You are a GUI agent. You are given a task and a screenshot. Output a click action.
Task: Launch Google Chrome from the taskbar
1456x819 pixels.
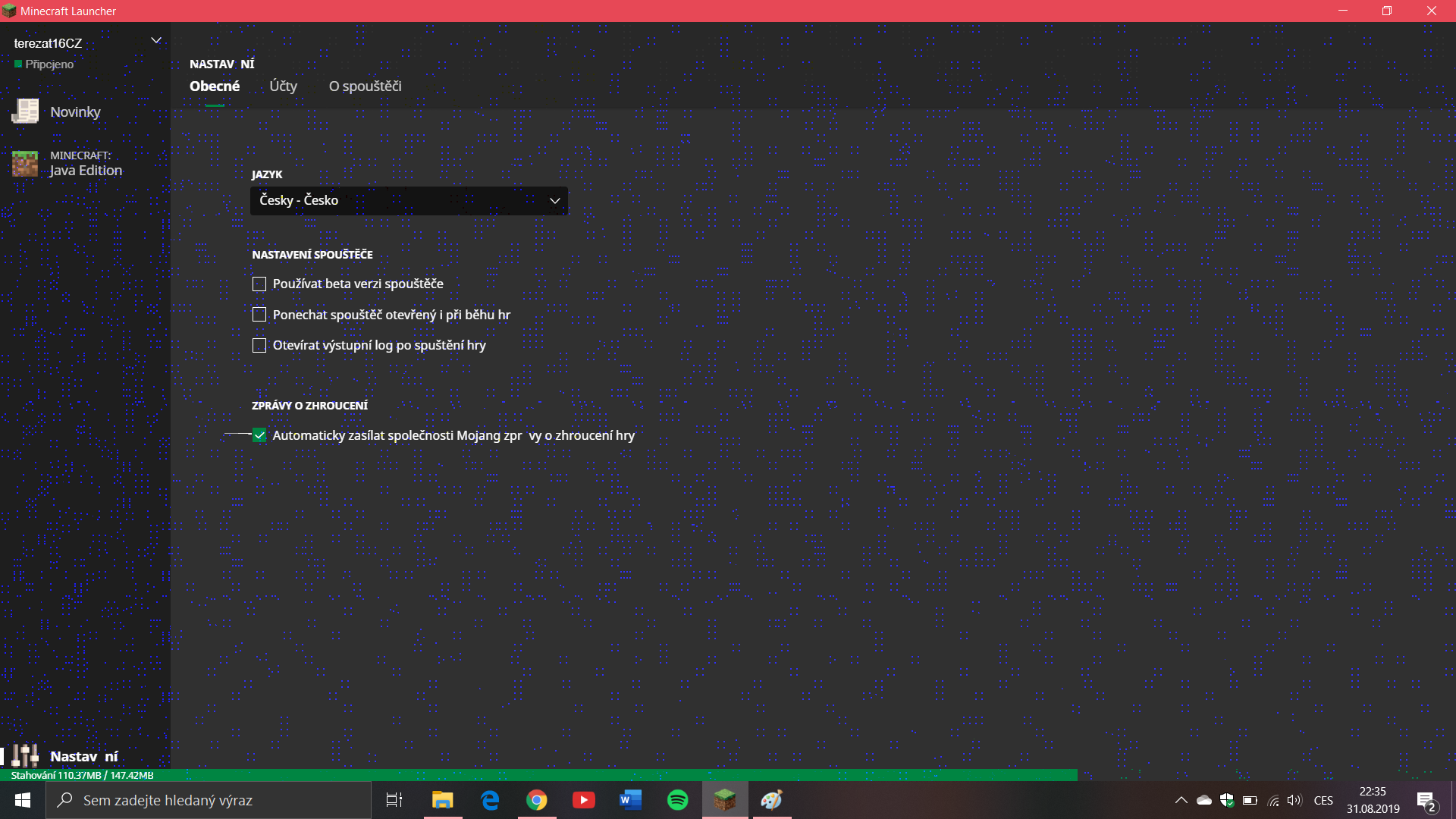537,800
